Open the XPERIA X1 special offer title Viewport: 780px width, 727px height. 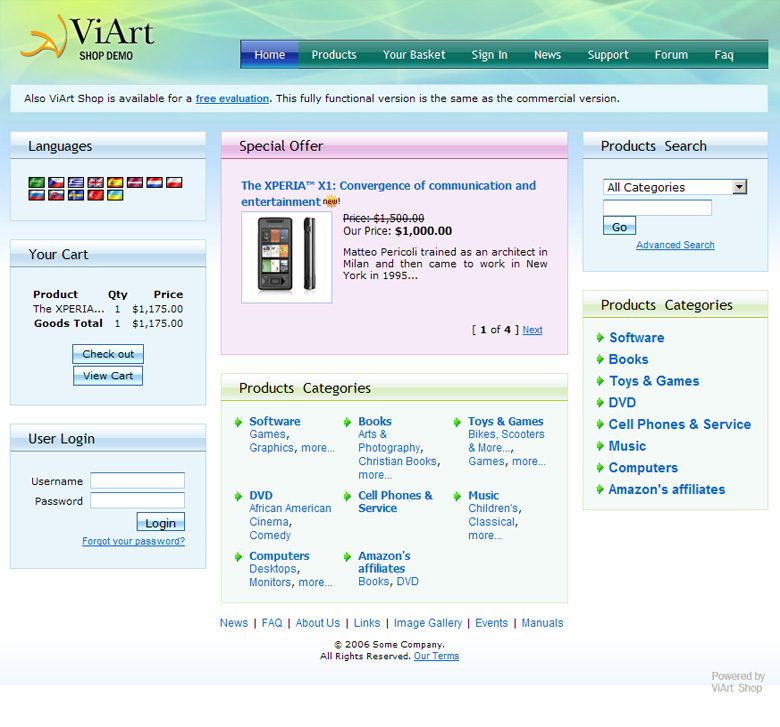pos(389,194)
